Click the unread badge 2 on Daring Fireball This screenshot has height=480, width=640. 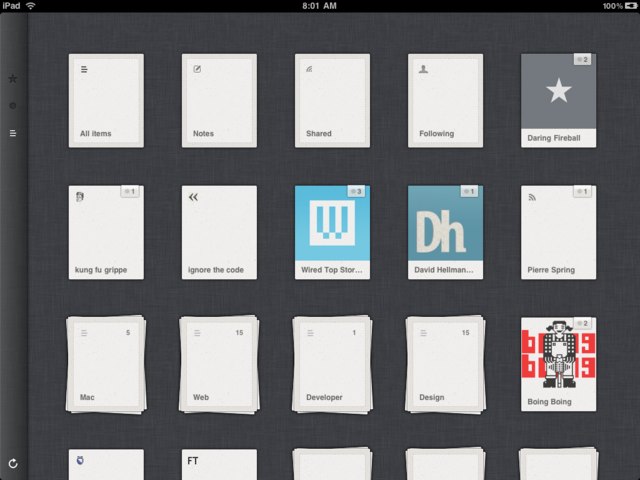pos(582,60)
